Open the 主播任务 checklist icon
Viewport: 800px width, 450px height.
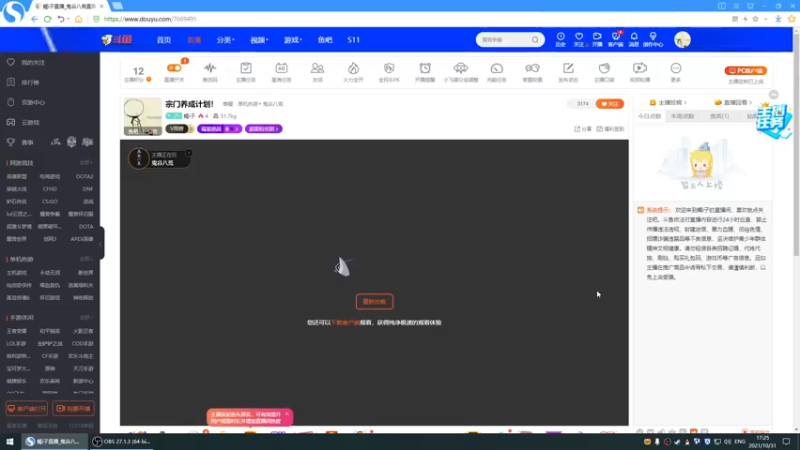point(245,72)
